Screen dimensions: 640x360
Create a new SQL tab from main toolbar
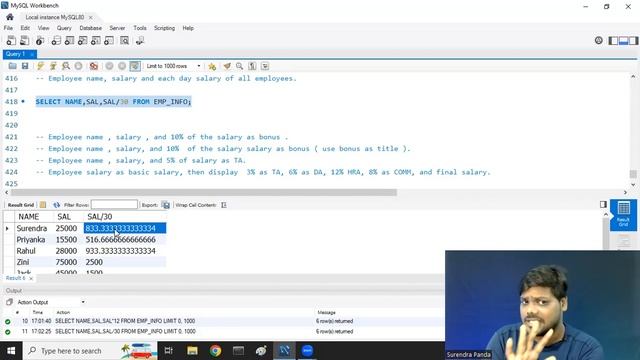pyautogui.click(x=11, y=41)
